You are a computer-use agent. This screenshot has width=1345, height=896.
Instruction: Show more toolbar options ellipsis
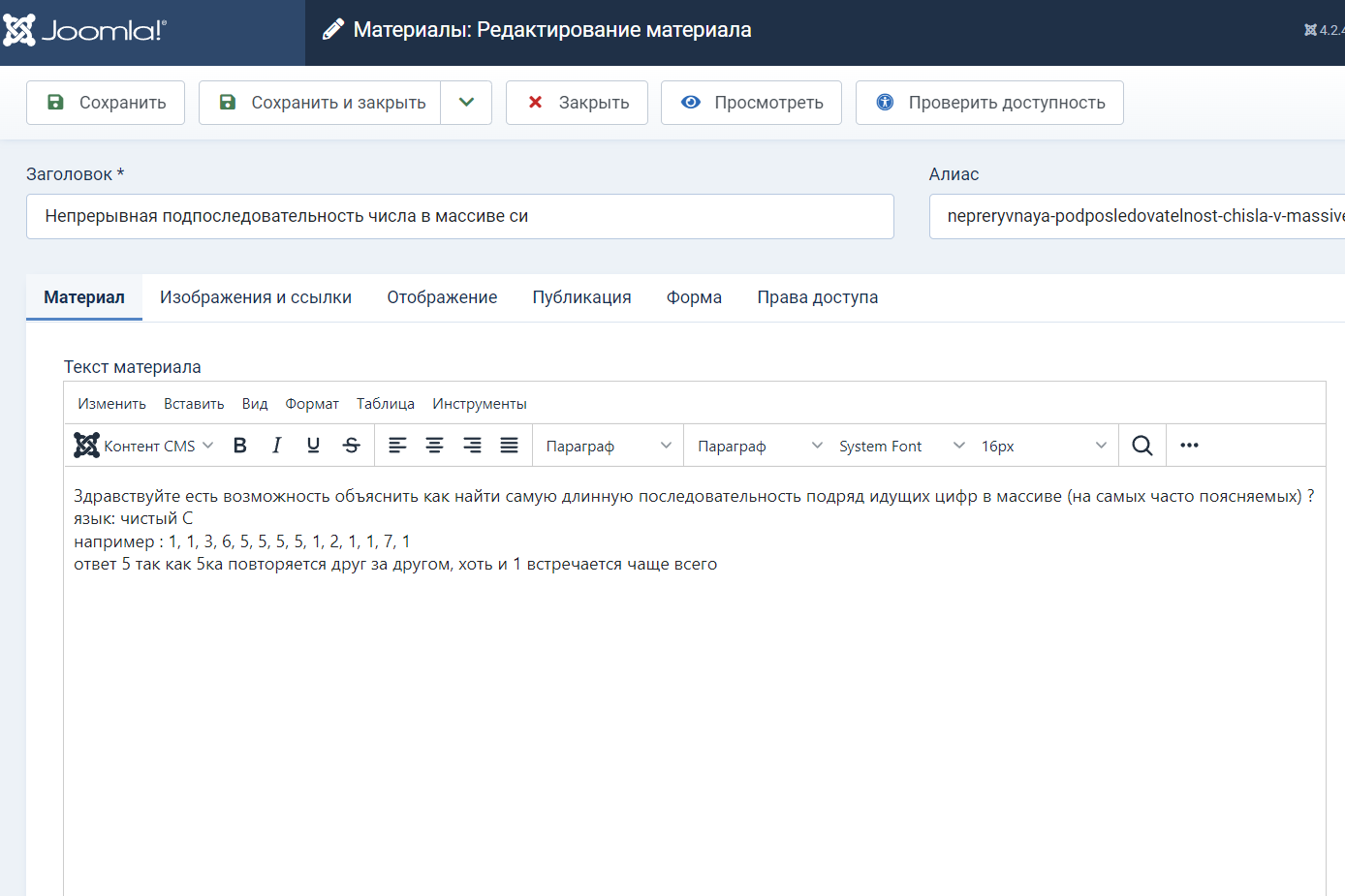click(1189, 446)
